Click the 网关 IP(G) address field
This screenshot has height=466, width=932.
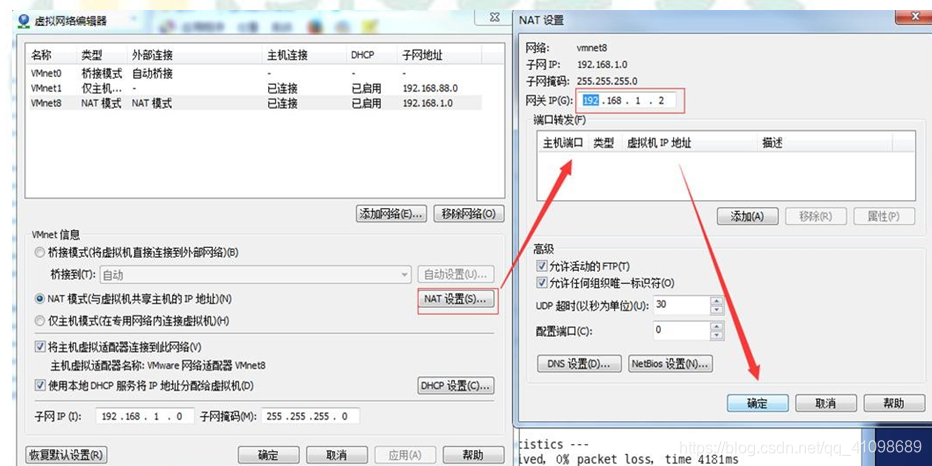click(627, 100)
